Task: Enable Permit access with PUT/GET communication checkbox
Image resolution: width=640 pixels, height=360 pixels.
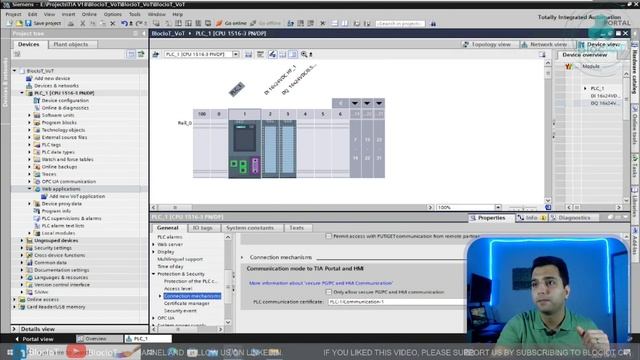Action: pos(329,236)
